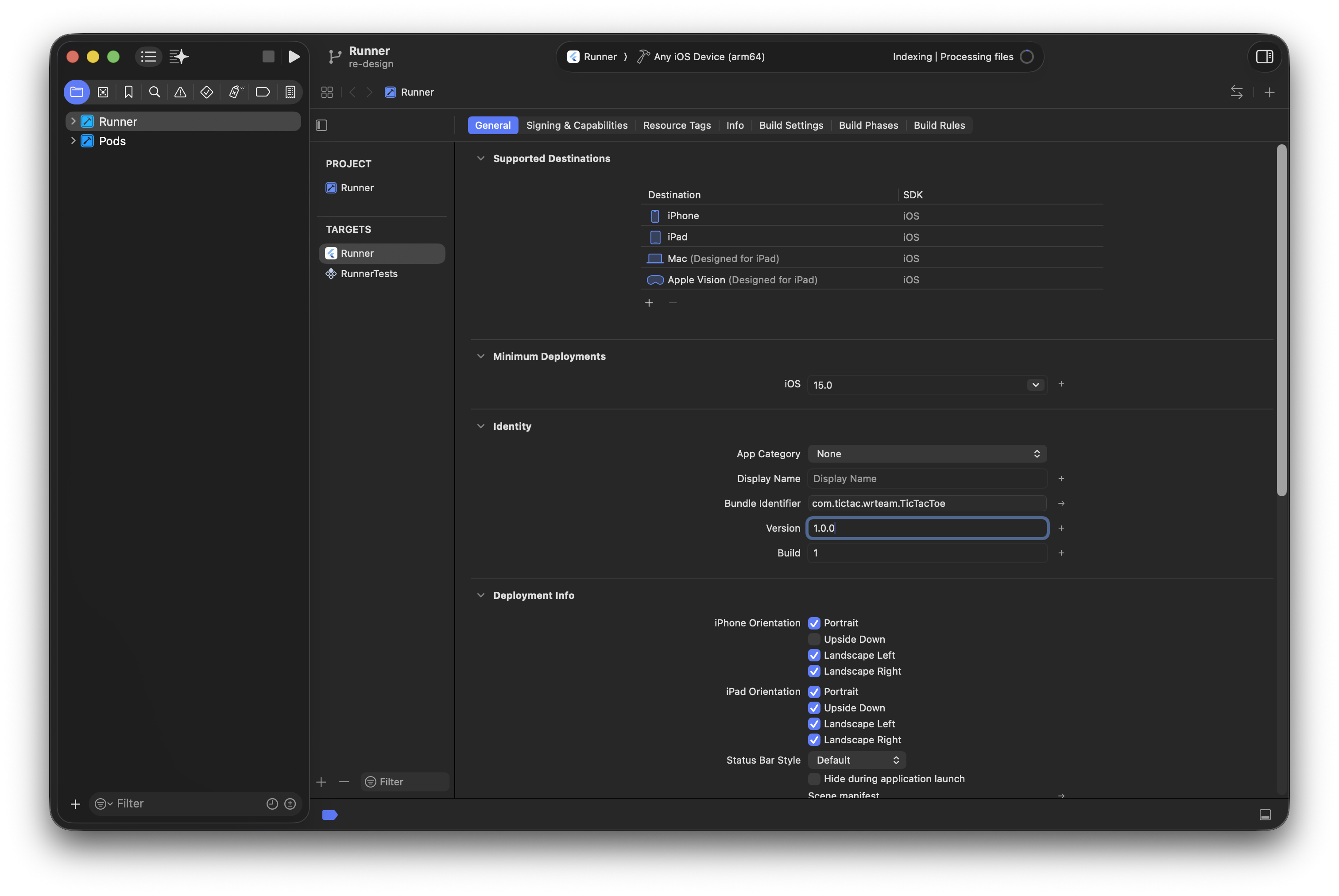
Task: Add a new editor with plus icon
Action: coord(1269,92)
